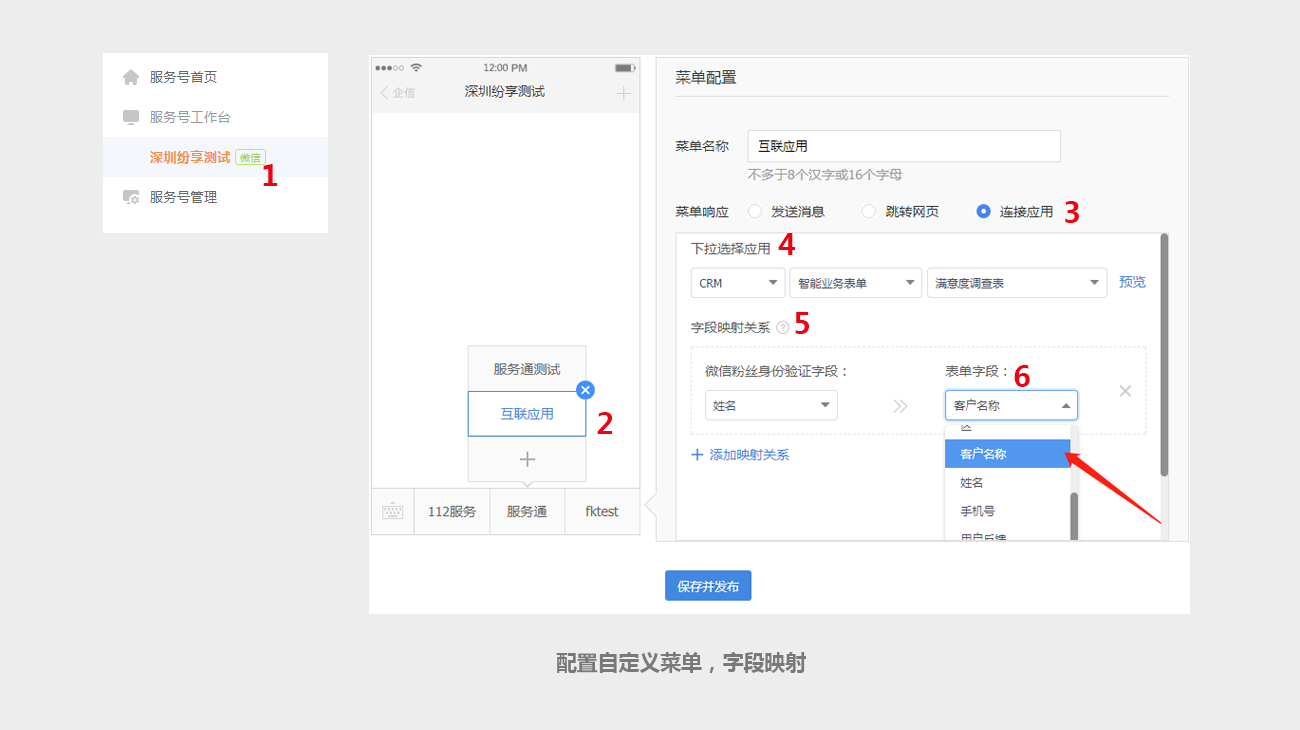Select the 跳转网页 radio option
Viewport: 1300px width, 730px height.
point(869,212)
